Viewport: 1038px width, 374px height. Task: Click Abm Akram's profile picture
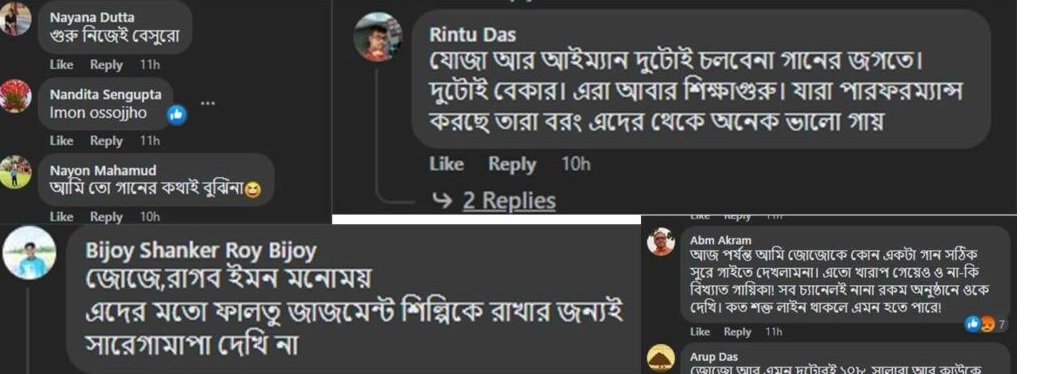coord(661,242)
